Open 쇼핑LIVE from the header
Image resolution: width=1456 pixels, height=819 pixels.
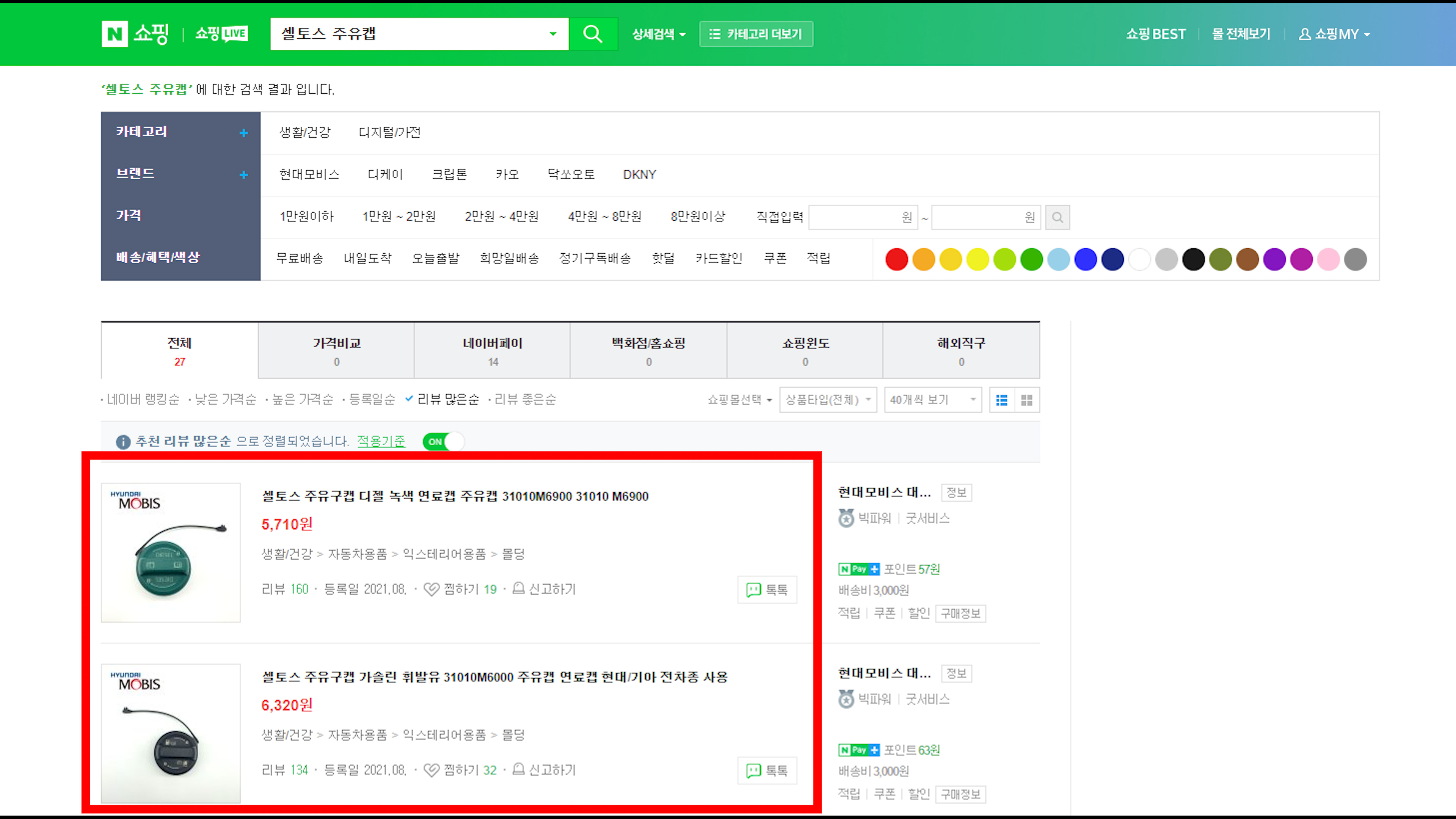coord(221,34)
